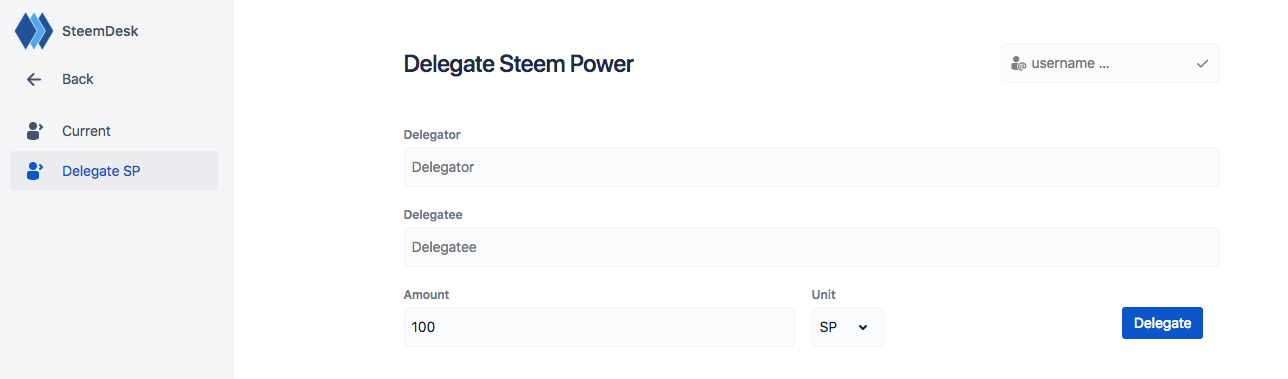This screenshot has height=379, width=1288.
Task: Click the blue Delegate button
Action: click(1162, 323)
